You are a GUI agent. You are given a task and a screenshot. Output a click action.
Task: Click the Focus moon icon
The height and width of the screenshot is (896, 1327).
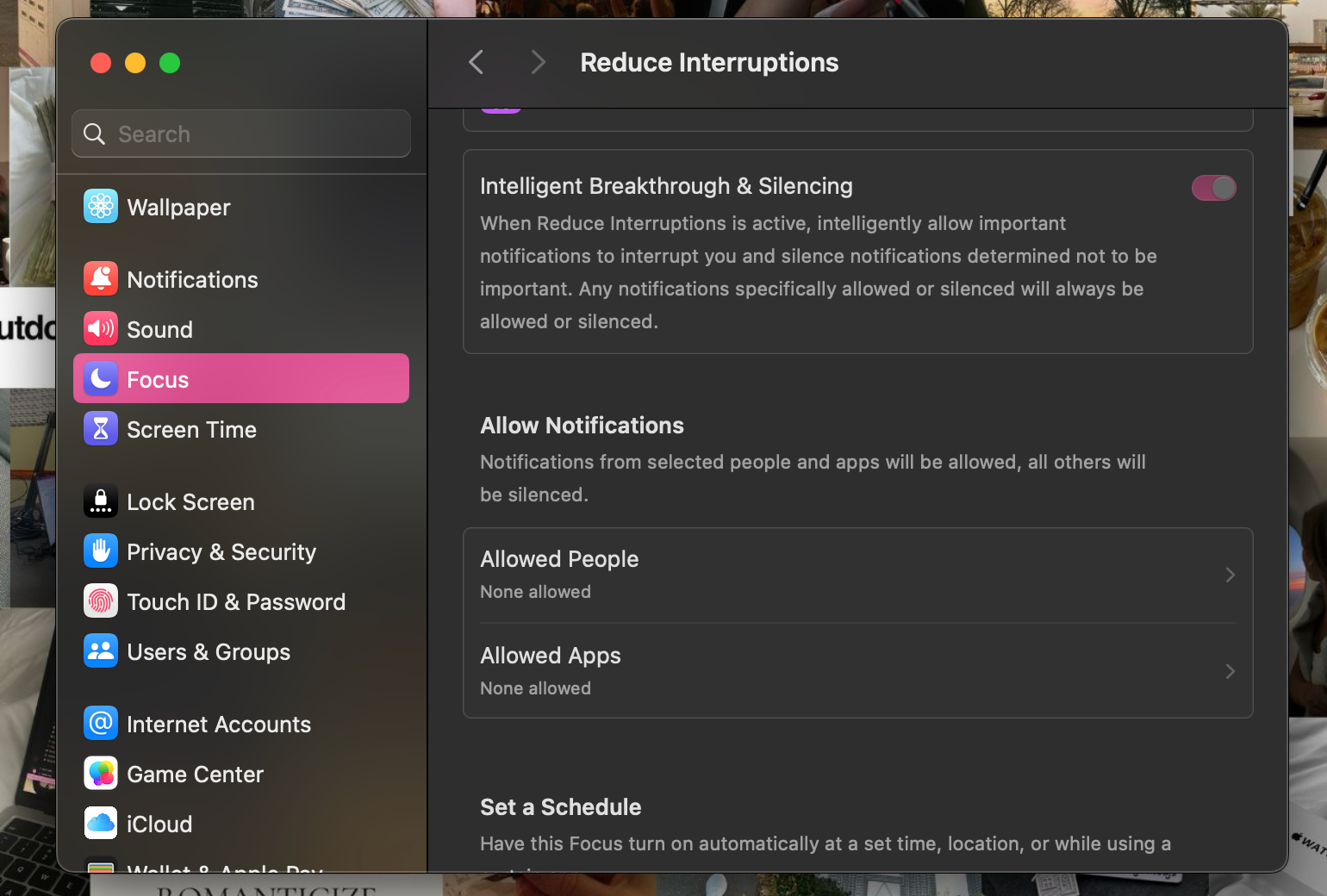point(101,378)
